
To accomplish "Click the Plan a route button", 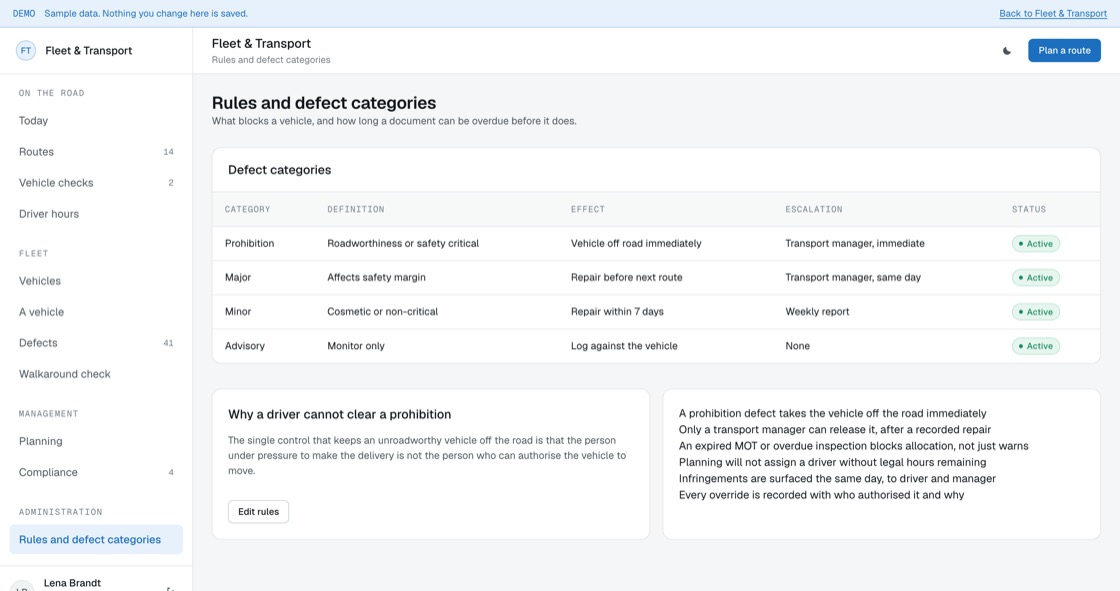I will [1064, 51].
